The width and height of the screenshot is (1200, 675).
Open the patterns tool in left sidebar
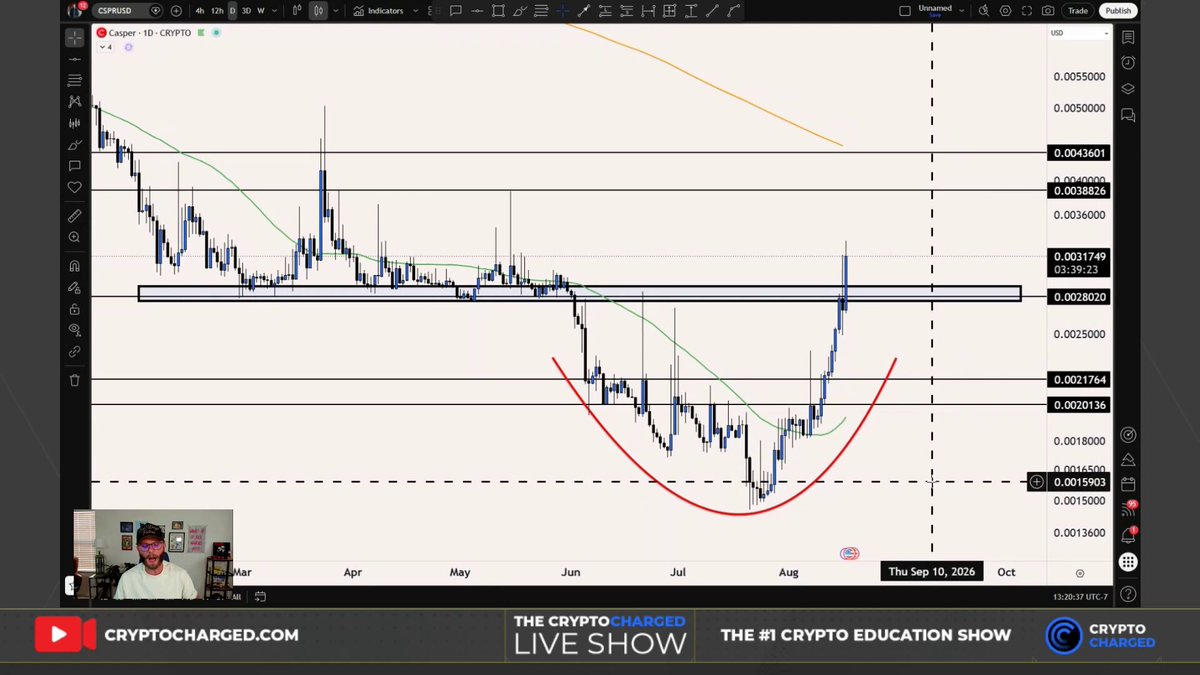tap(75, 101)
